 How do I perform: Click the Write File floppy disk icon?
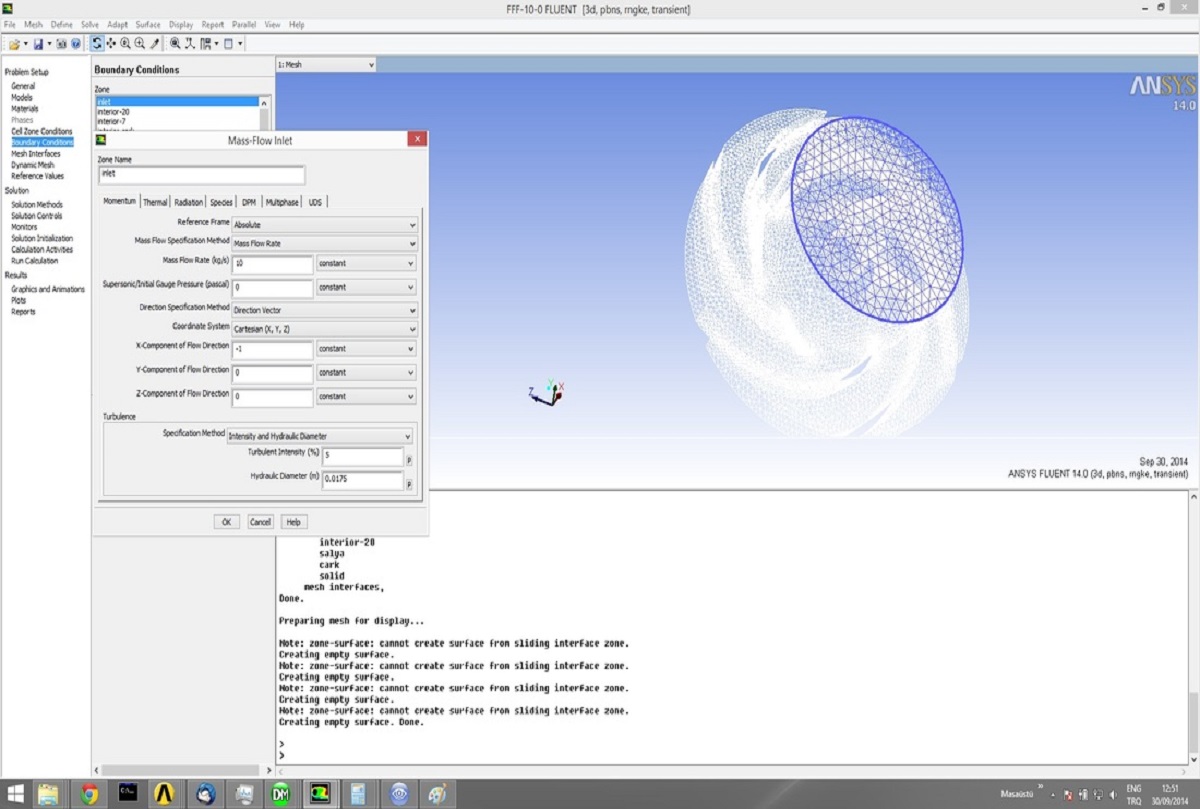(x=38, y=44)
